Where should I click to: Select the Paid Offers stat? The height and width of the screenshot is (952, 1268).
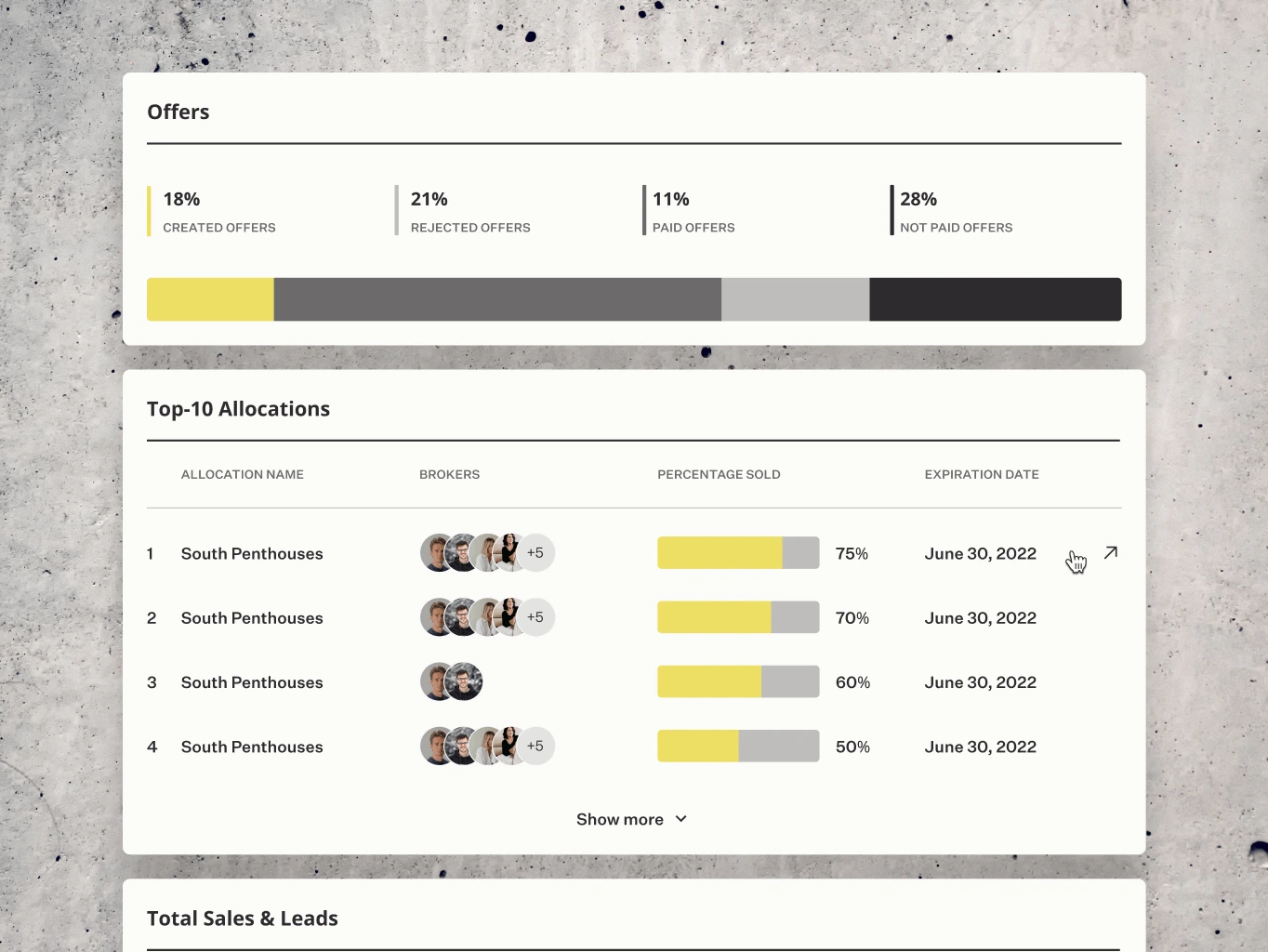[693, 210]
